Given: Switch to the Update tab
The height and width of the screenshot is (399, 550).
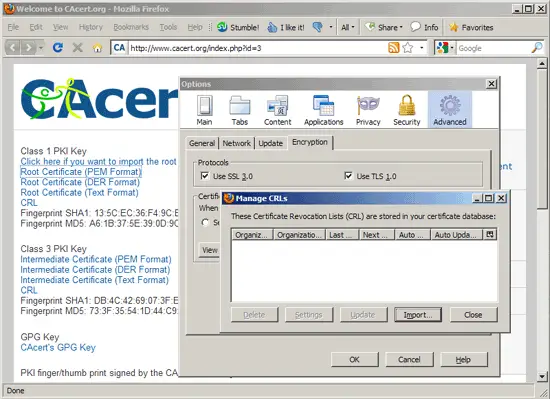Looking at the screenshot, I should tap(270, 143).
